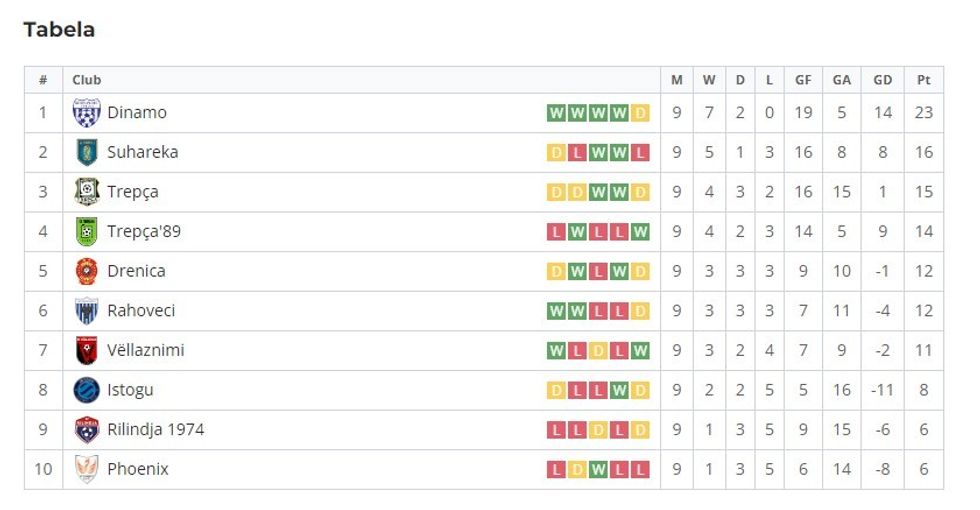This screenshot has height=510, width=980.
Task: Click the Suhareka club crest icon
Action: click(x=87, y=152)
